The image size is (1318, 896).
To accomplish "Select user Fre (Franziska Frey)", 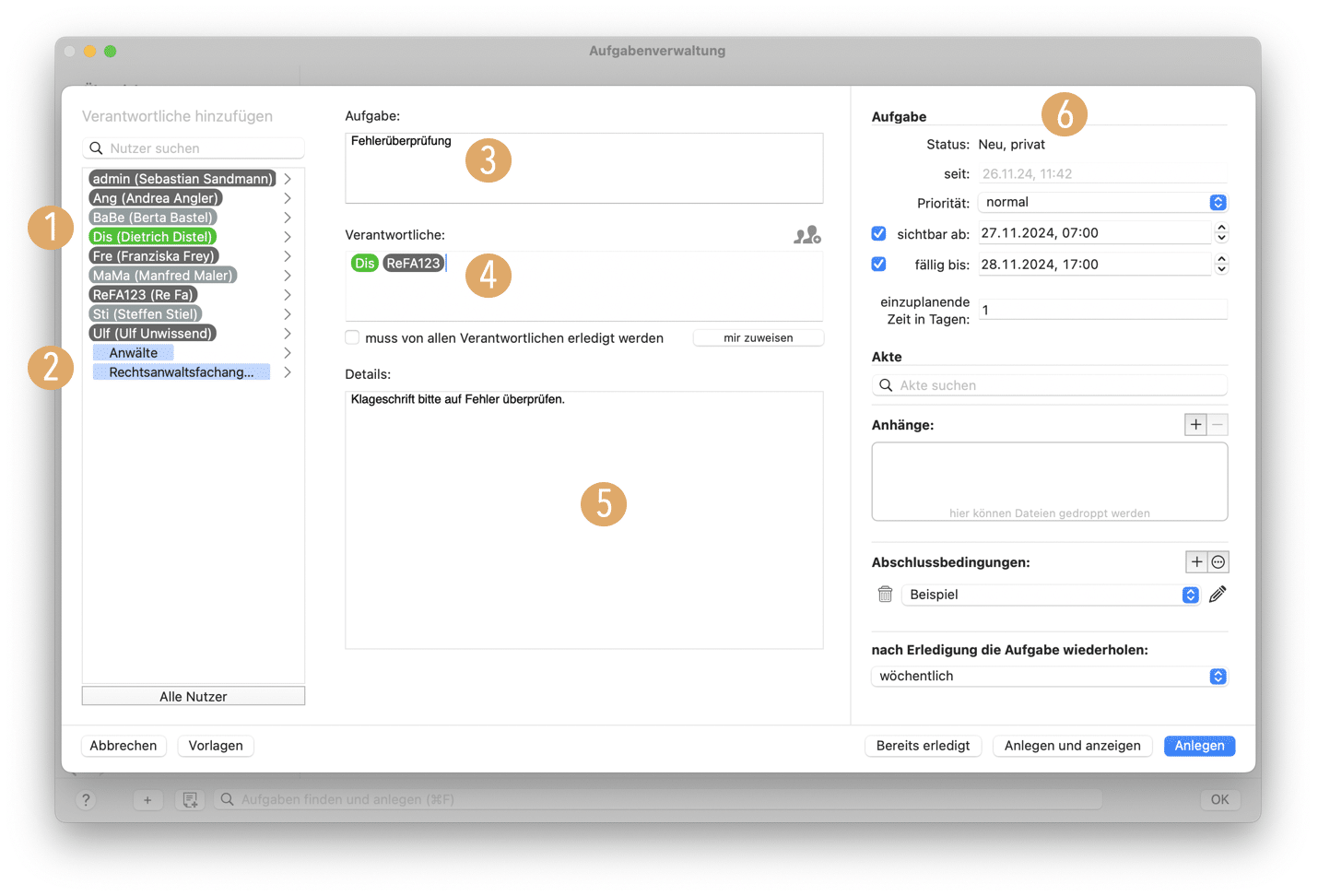I will pos(154,256).
